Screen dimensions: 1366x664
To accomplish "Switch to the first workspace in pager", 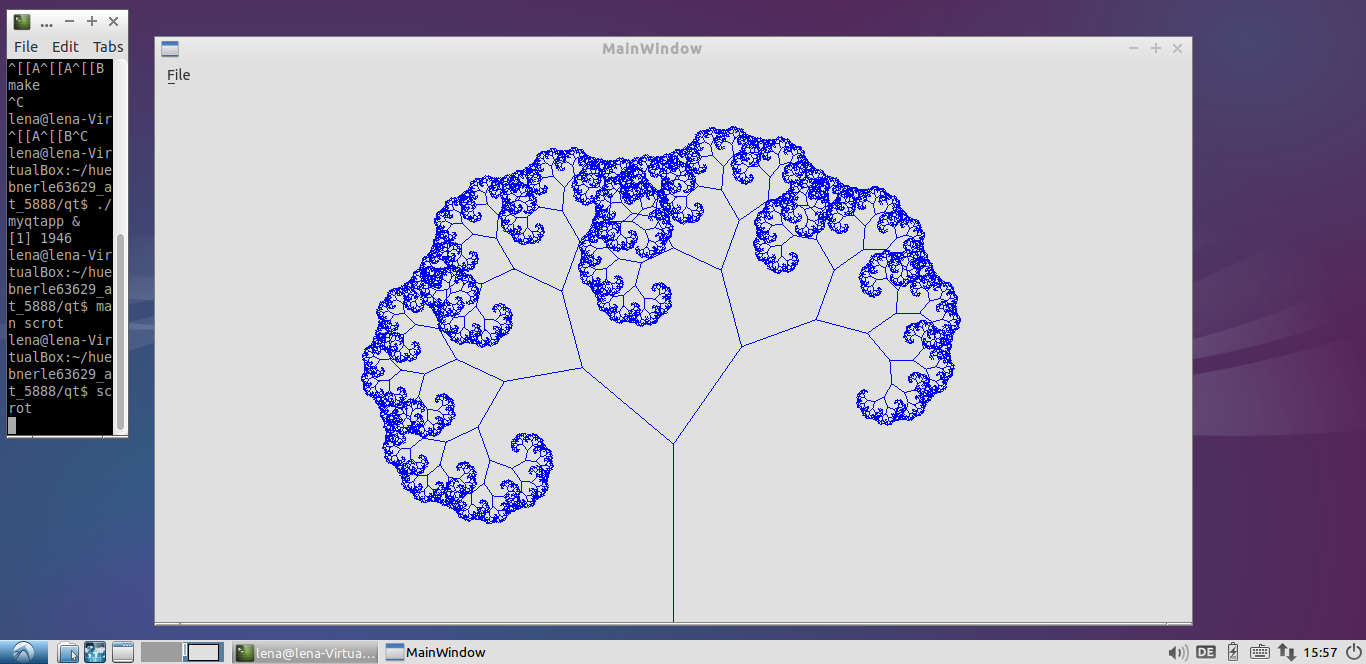I will [x=160, y=653].
